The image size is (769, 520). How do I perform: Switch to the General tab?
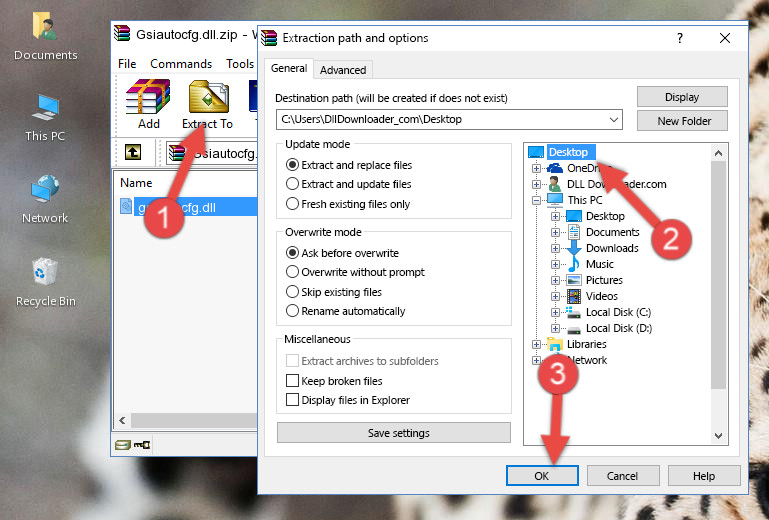pyautogui.click(x=289, y=68)
